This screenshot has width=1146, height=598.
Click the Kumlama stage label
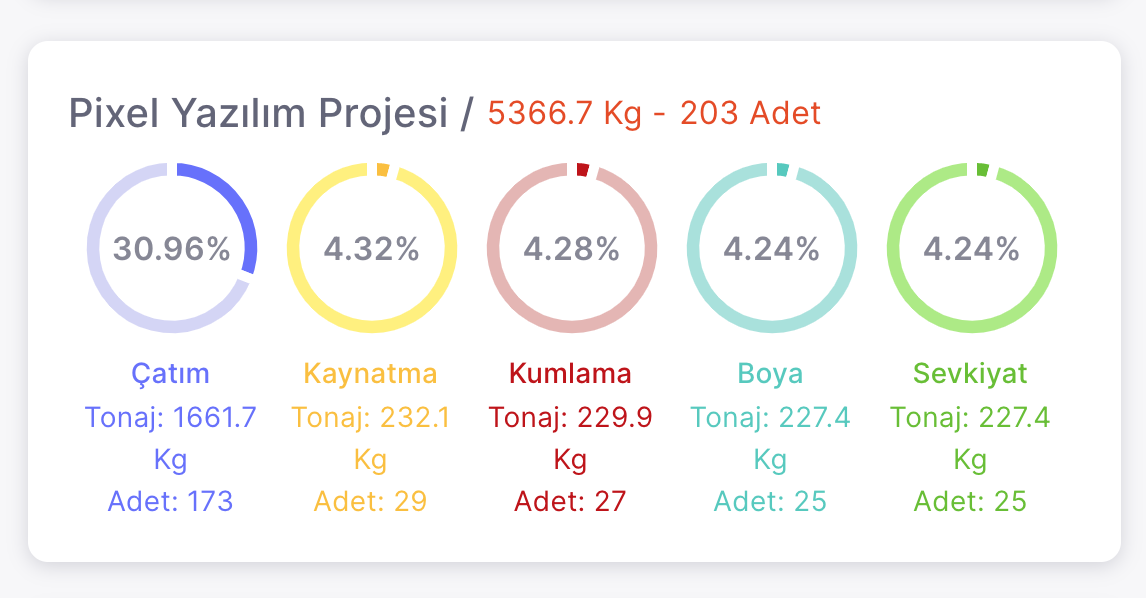[x=571, y=374]
